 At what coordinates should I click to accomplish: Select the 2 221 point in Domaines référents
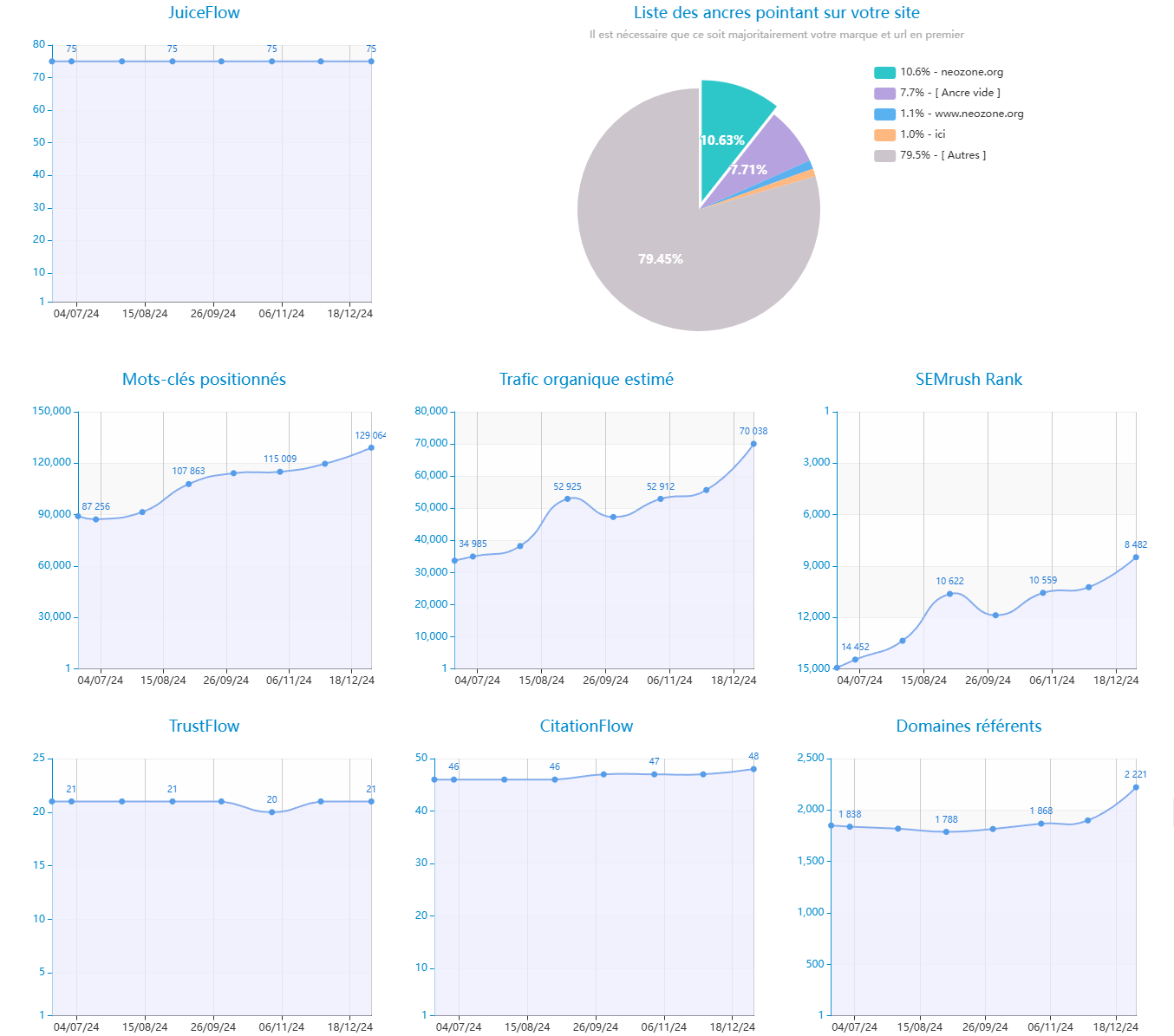coord(1136,787)
